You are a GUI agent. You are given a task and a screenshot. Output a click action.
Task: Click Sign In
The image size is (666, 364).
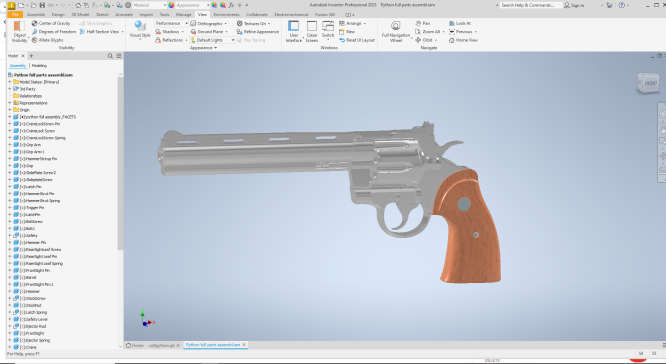click(x=574, y=5)
